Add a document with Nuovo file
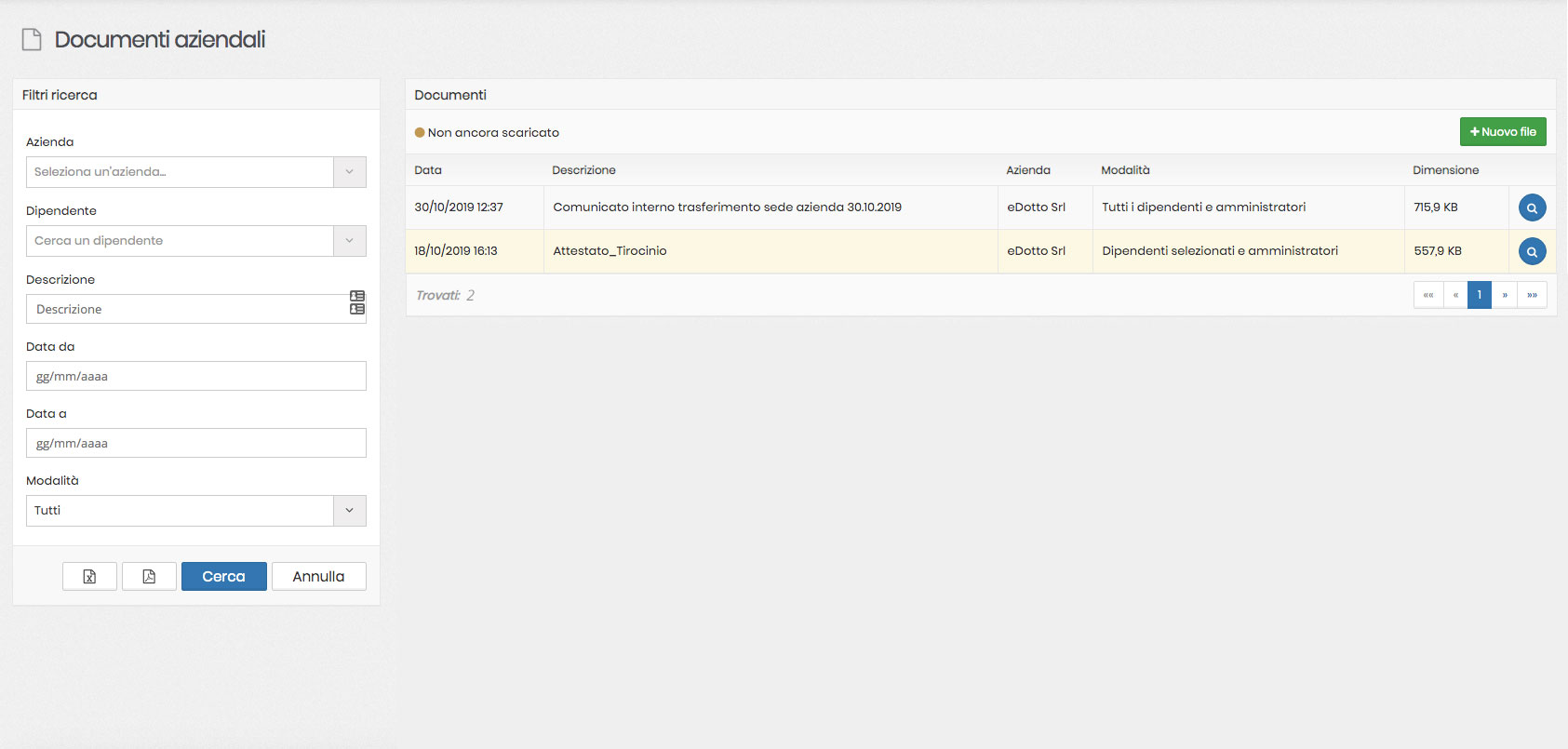 pos(1503,132)
